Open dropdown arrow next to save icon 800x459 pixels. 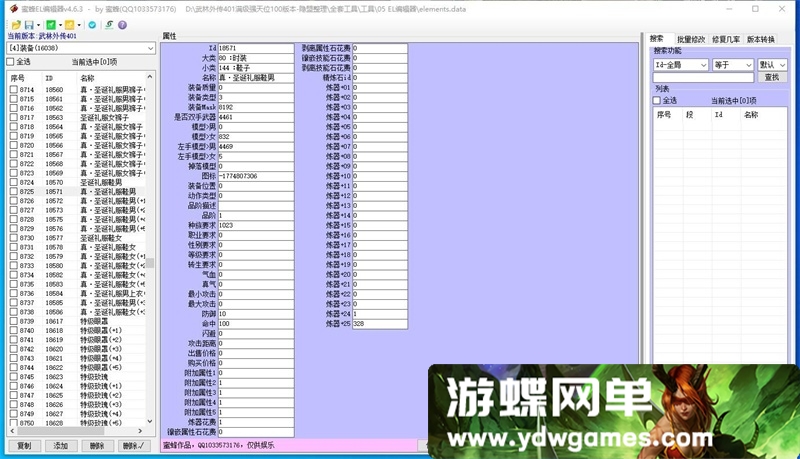37,24
